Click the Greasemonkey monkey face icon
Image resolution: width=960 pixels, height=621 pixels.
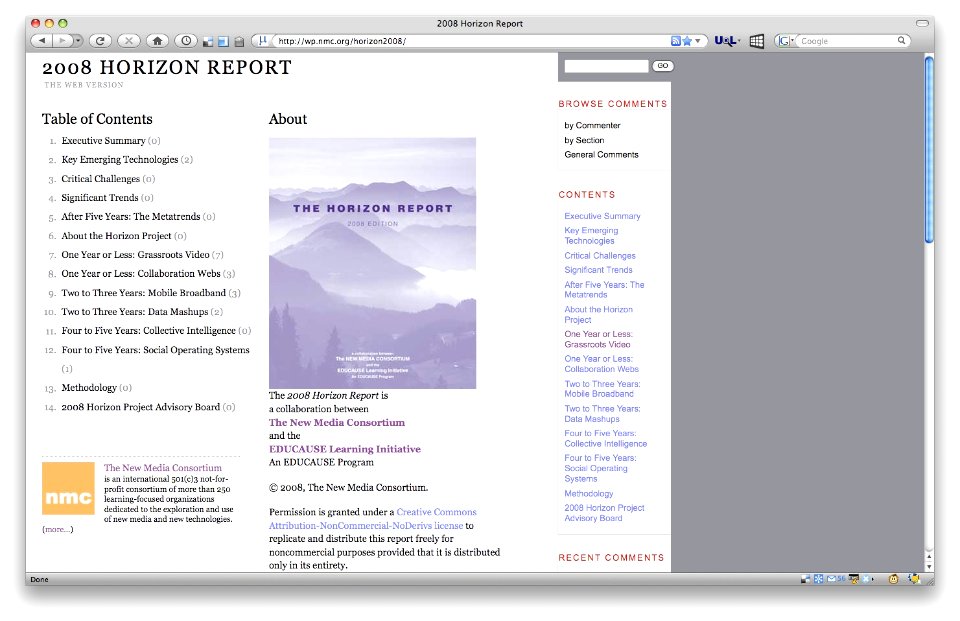coord(893,579)
